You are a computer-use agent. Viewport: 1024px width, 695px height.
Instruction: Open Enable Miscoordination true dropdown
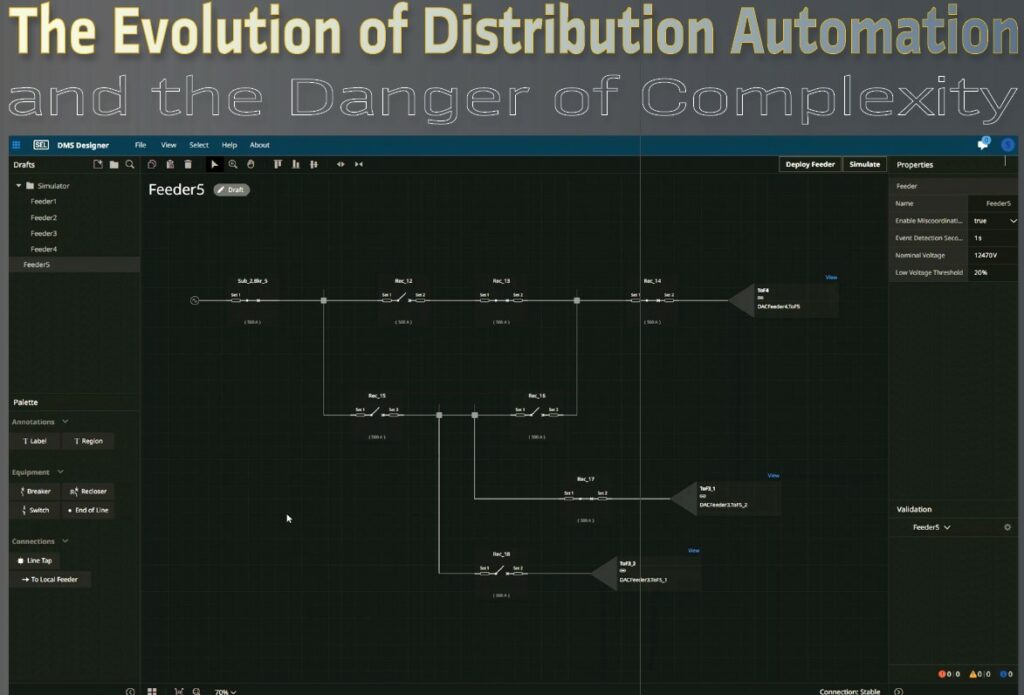pos(993,221)
